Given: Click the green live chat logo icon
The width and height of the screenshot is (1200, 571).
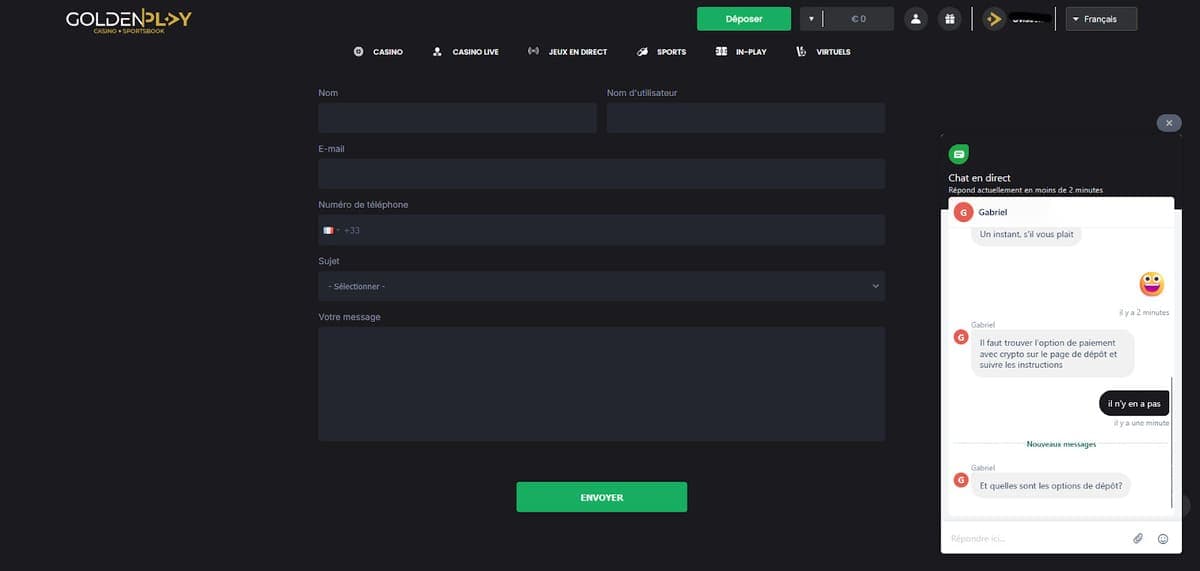Looking at the screenshot, I should pyautogui.click(x=959, y=155).
